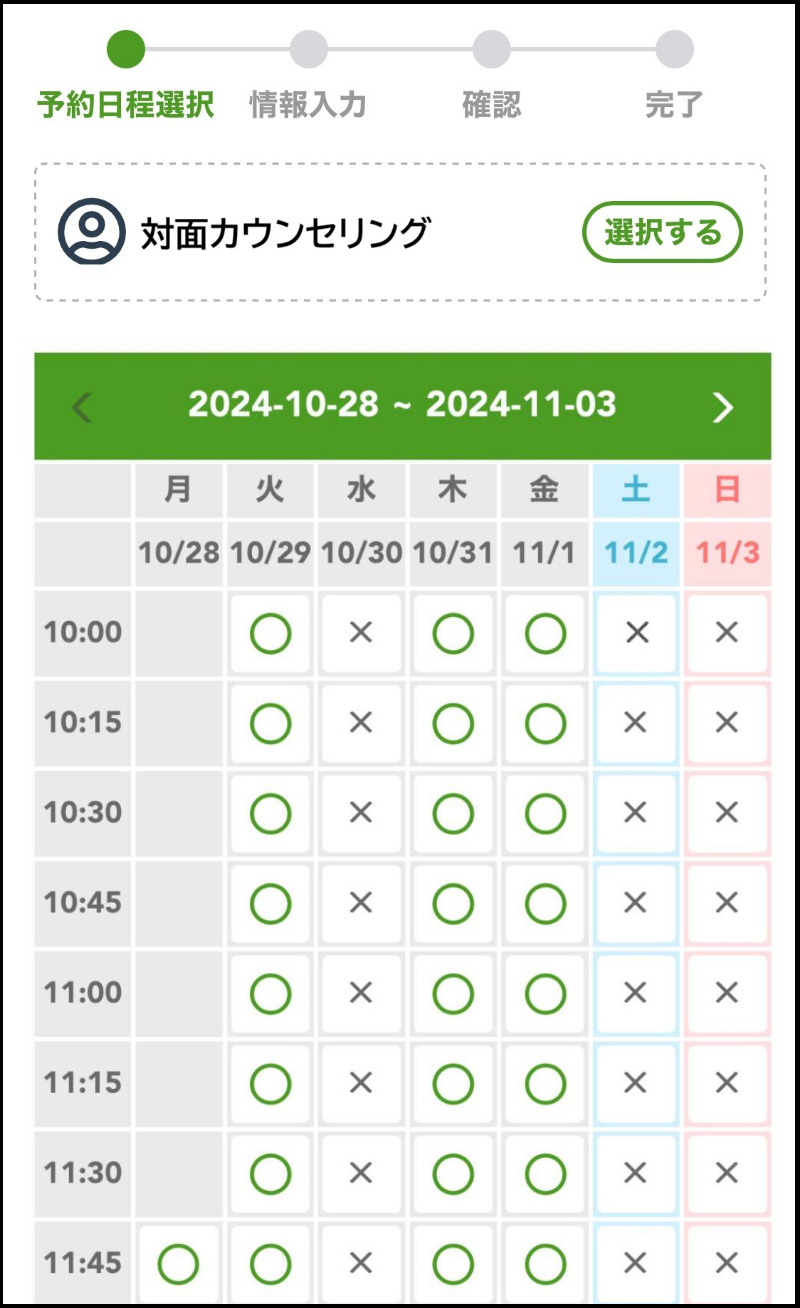This screenshot has width=800, height=1308.
Task: Click the 確認 step circle
Action: coord(491,50)
